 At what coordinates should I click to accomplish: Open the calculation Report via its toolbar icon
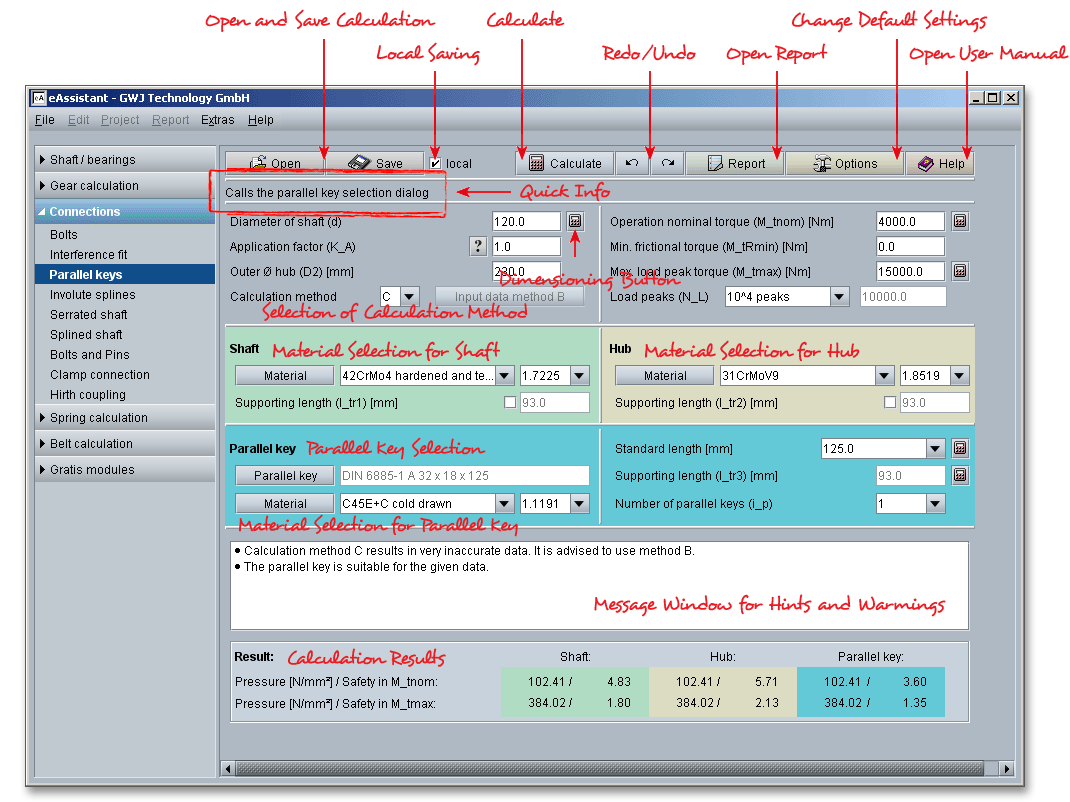(x=734, y=162)
